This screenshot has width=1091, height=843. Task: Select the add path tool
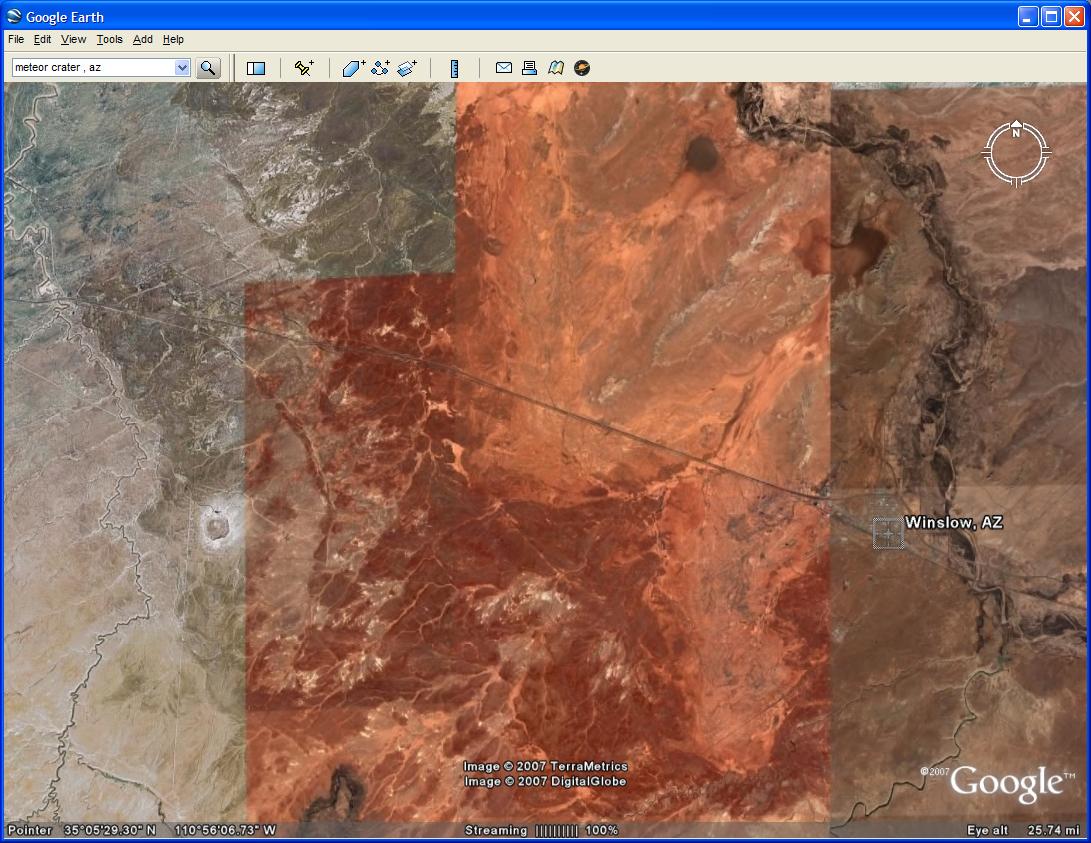pyautogui.click(x=380, y=68)
